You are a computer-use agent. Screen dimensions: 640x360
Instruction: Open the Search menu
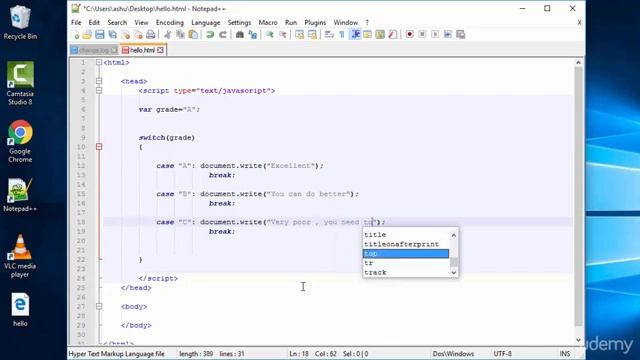117,22
